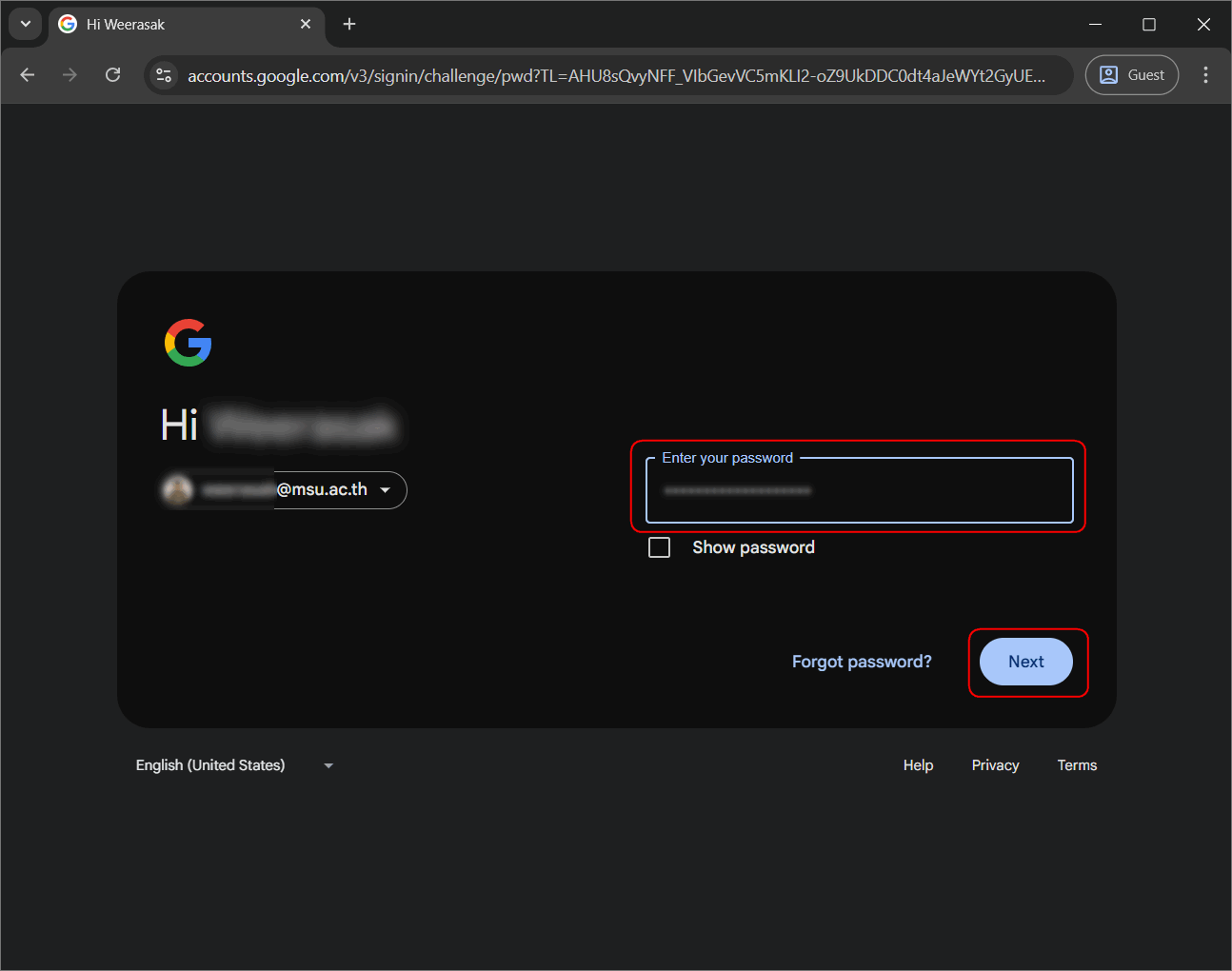Image resolution: width=1232 pixels, height=971 pixels.
Task: Open the Chrome three-dot menu
Action: (x=1205, y=75)
